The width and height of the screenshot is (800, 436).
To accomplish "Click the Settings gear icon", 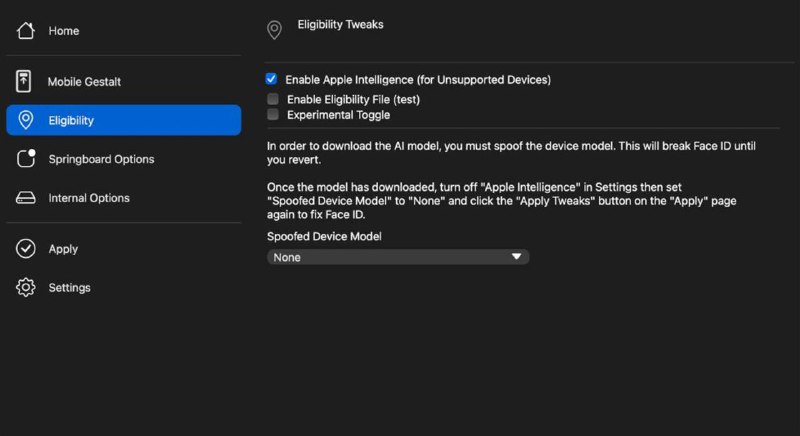I will [x=26, y=288].
